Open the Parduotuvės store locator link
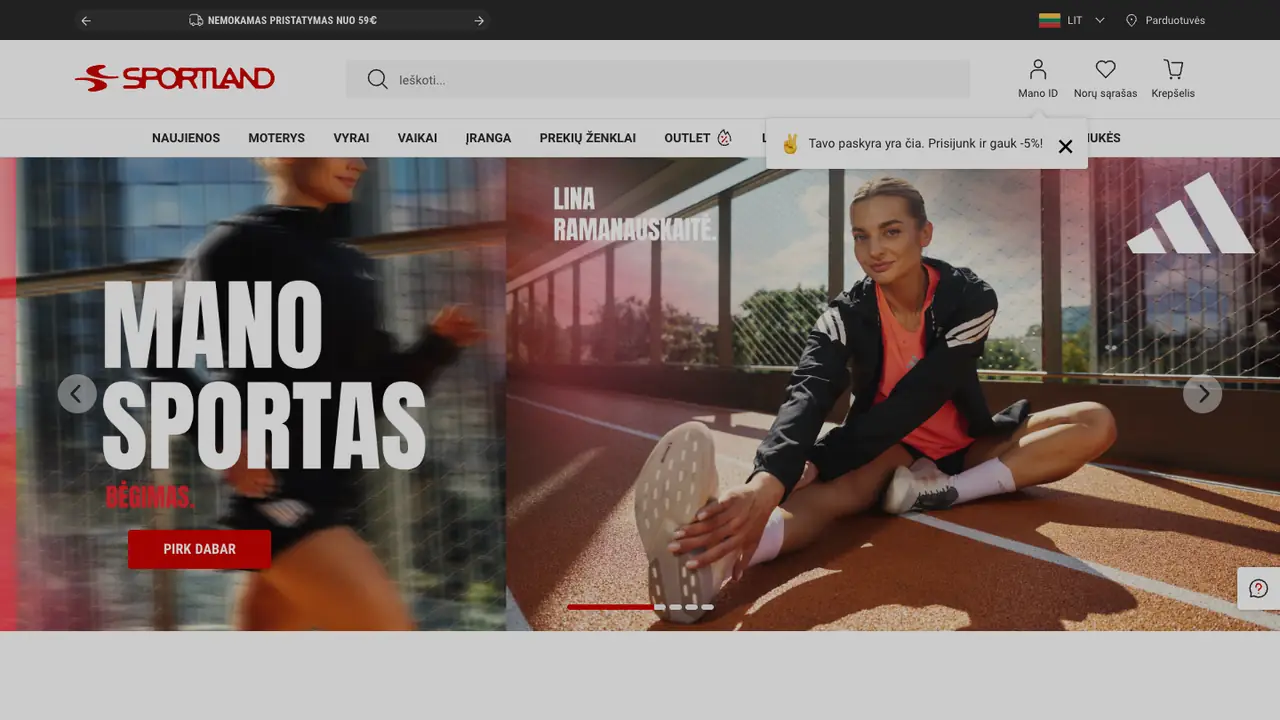 pyautogui.click(x=1165, y=20)
